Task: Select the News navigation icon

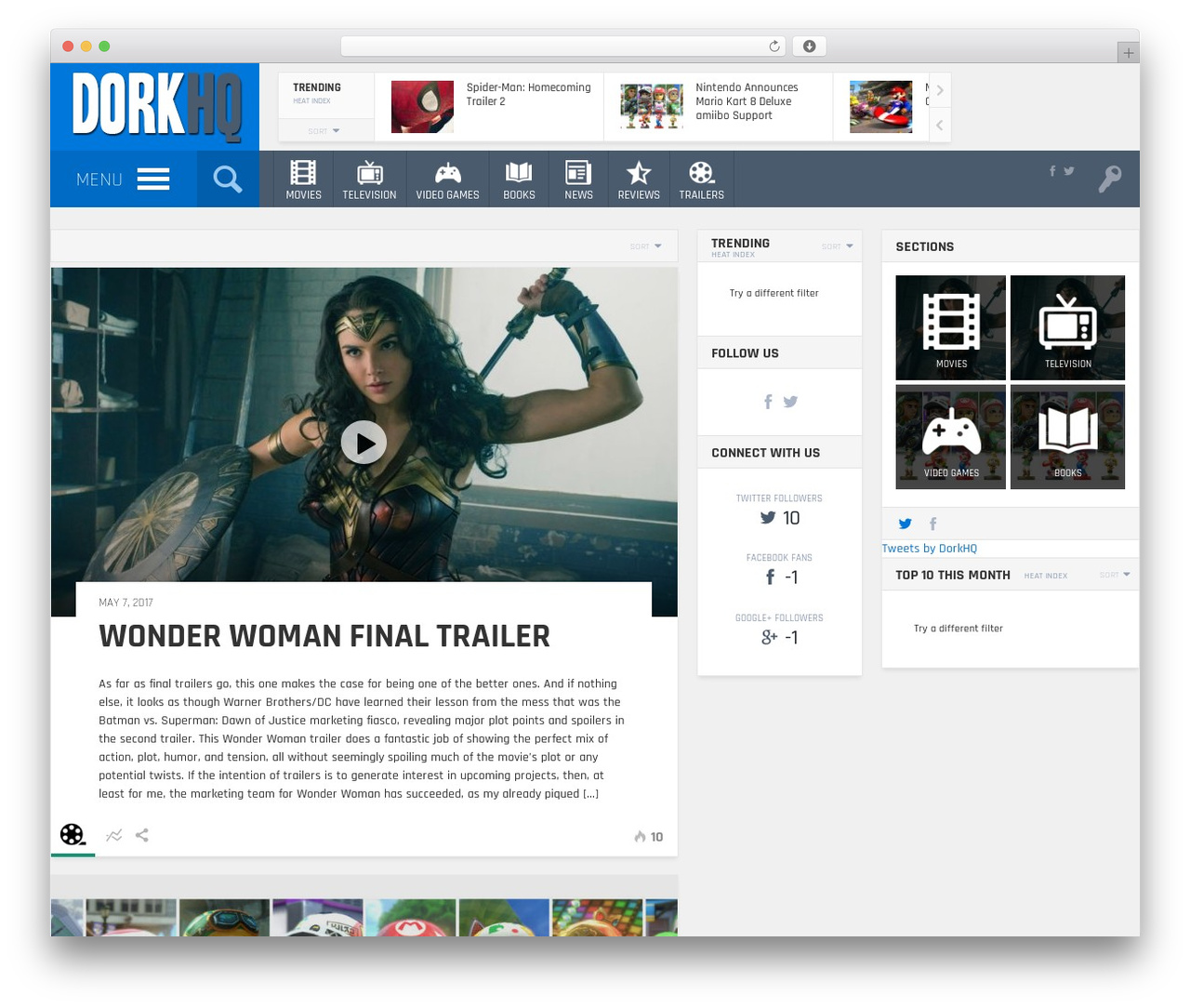Action: pos(578,179)
